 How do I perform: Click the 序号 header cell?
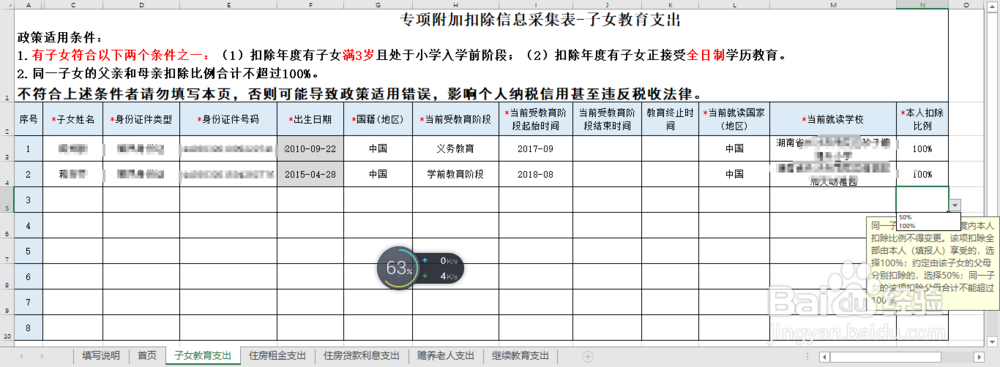click(29, 119)
